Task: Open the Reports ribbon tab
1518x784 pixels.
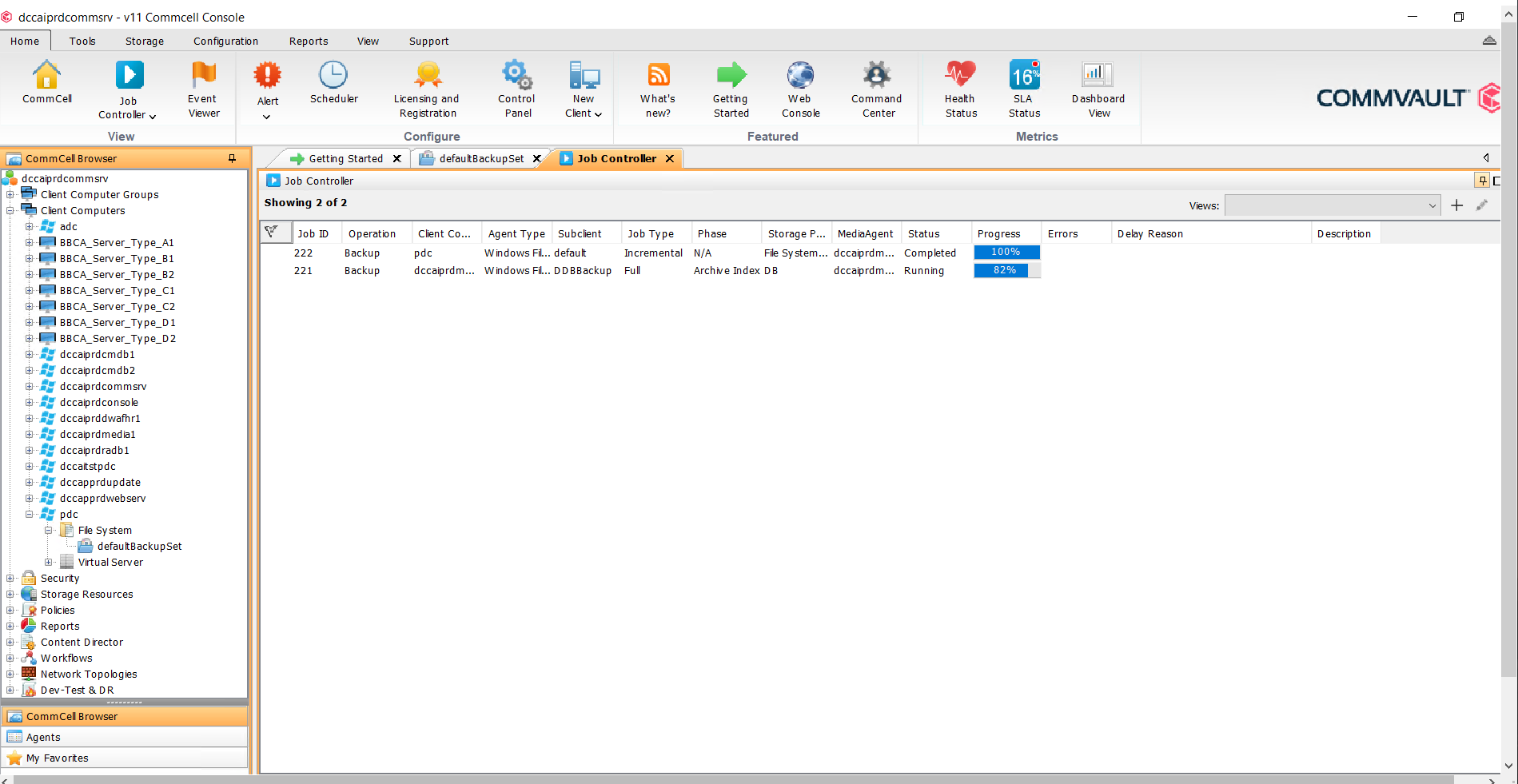Action: pyautogui.click(x=309, y=41)
